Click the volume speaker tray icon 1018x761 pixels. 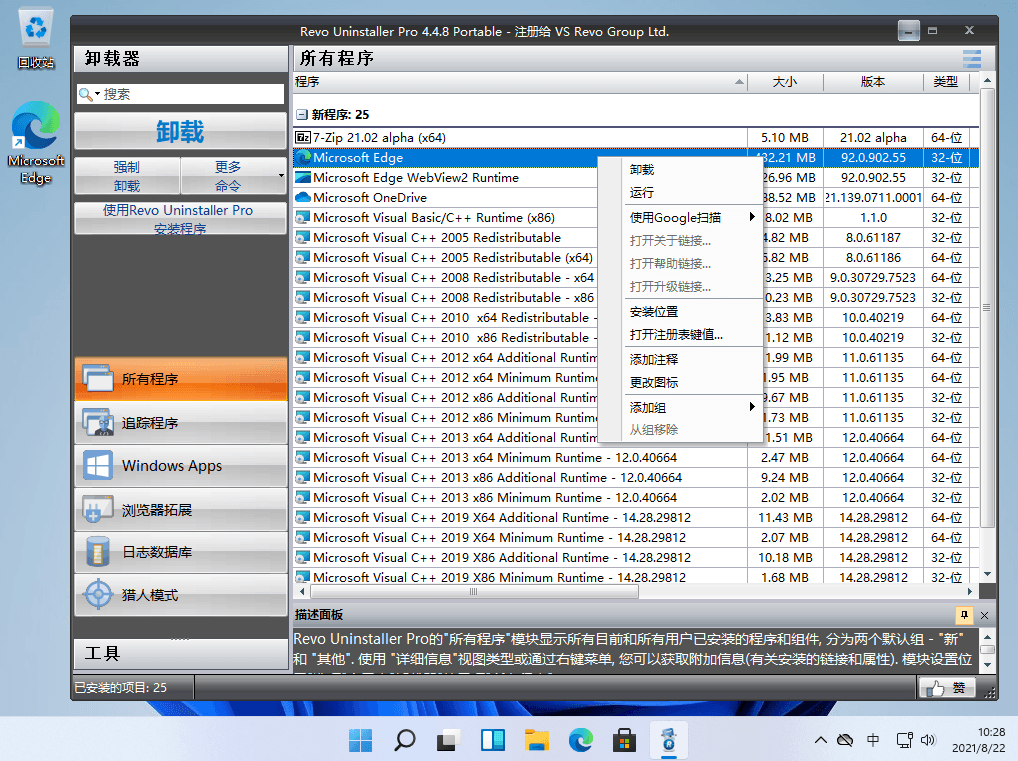pyautogui.click(x=928, y=740)
